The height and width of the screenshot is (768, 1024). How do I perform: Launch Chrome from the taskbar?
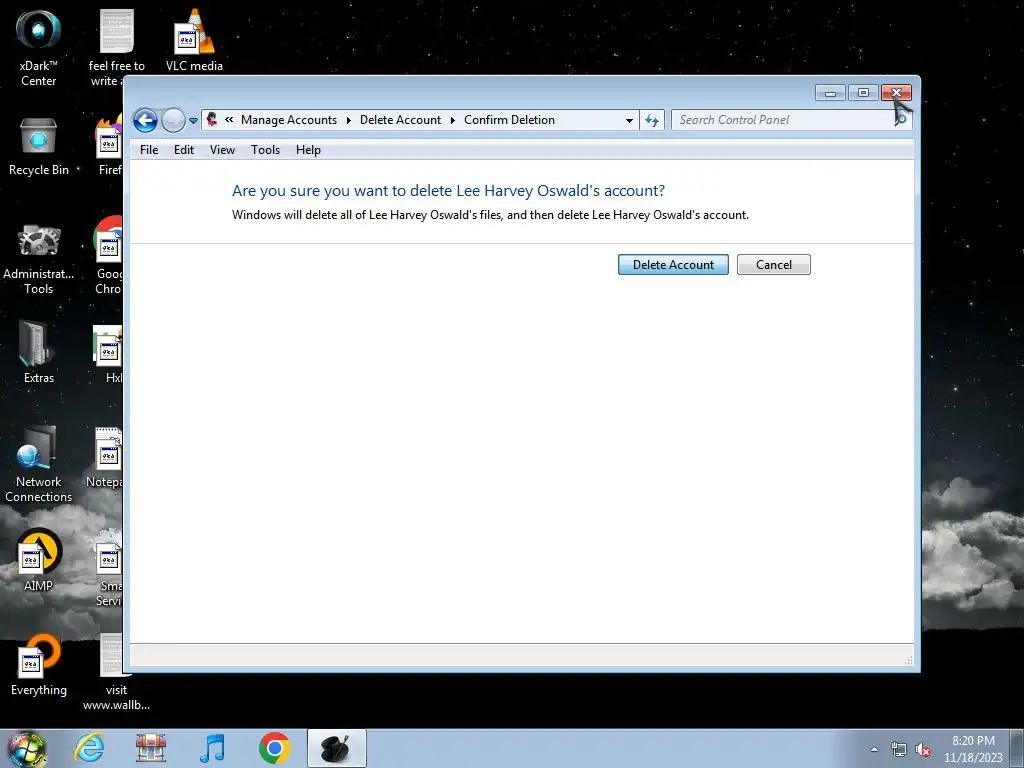[x=274, y=748]
